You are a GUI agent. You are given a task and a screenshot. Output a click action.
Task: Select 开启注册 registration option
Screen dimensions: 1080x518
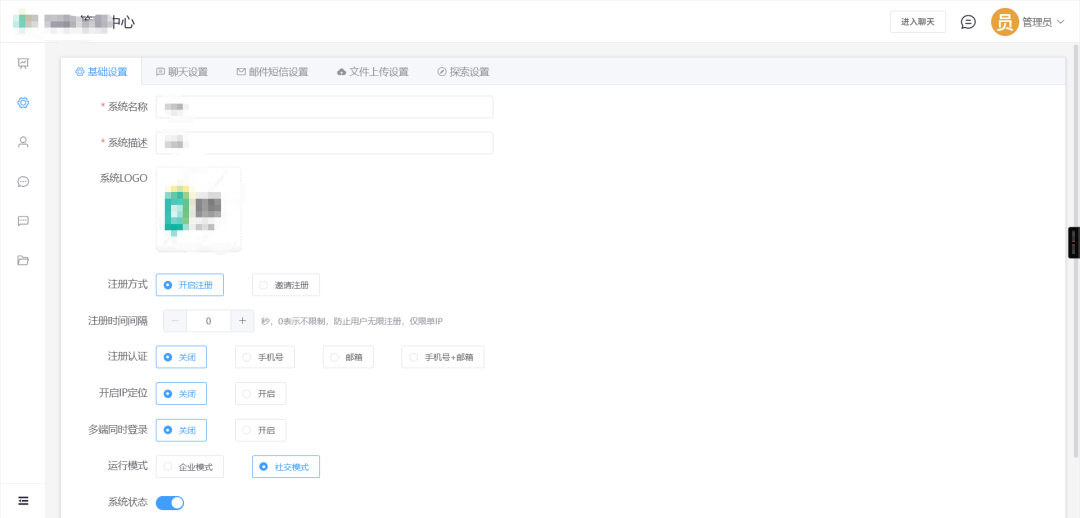point(189,285)
